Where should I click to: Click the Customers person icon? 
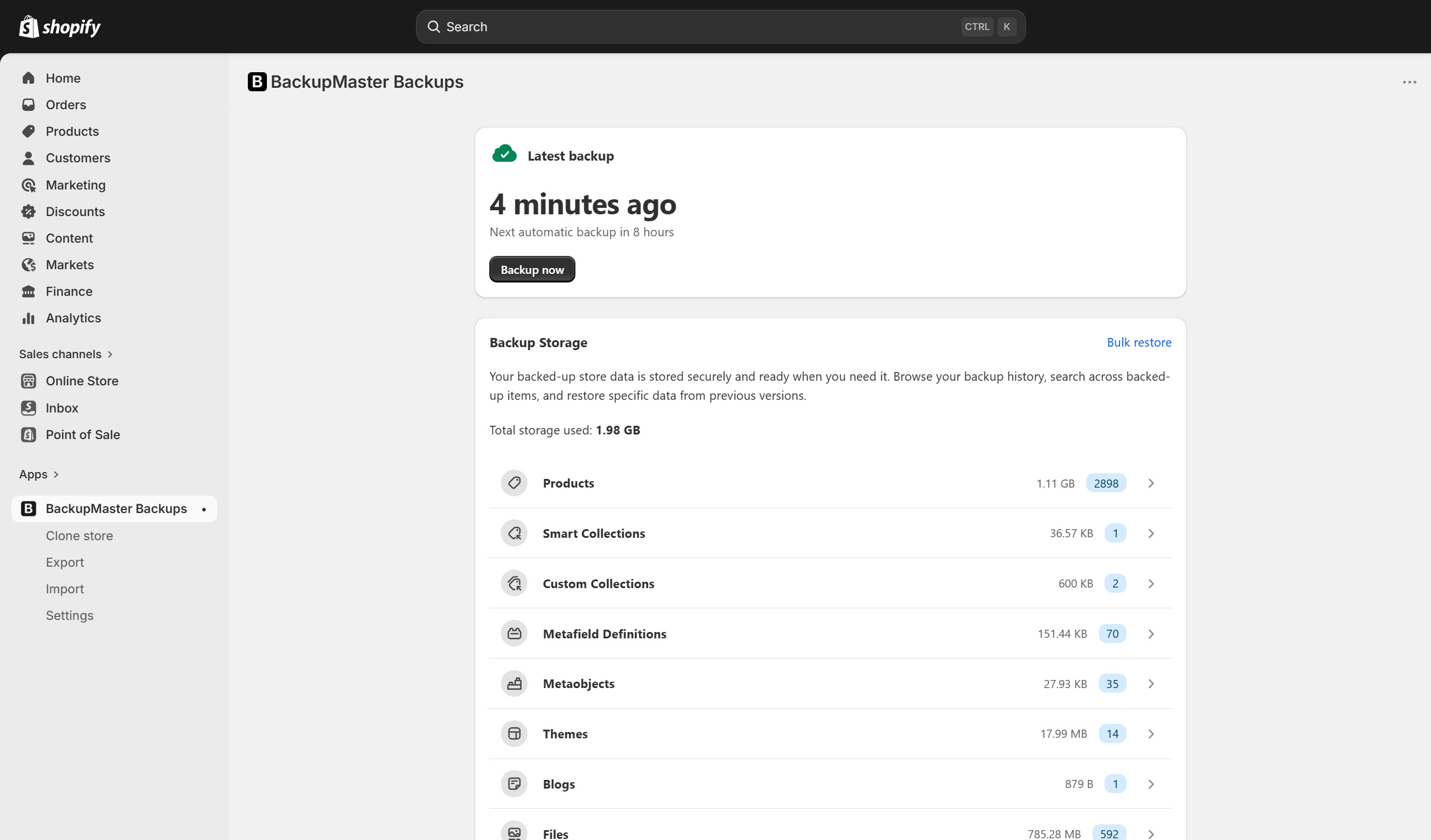28,158
